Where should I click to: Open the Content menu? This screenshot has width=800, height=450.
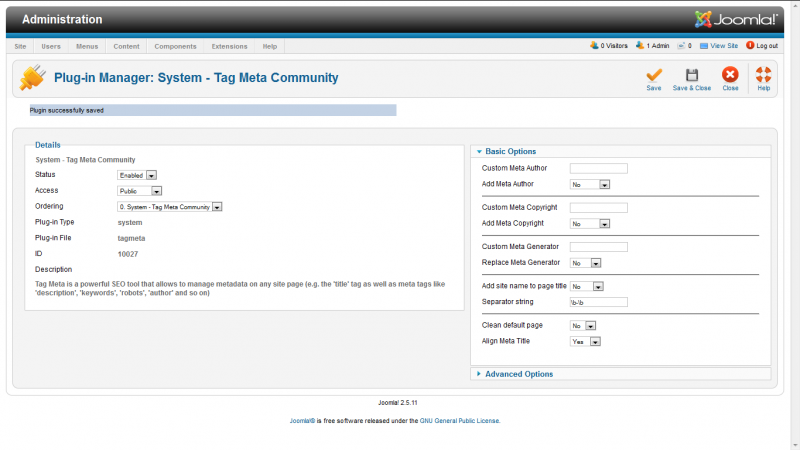pyautogui.click(x=127, y=46)
